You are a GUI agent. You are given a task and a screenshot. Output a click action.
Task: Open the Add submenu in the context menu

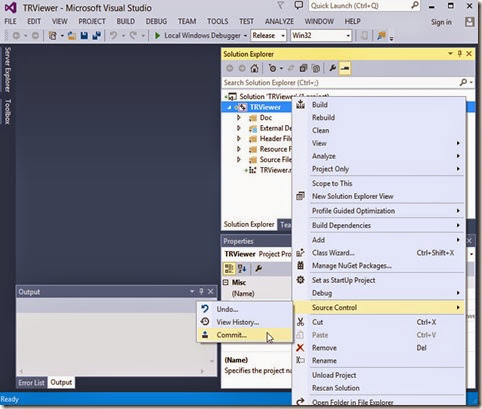(x=379, y=240)
